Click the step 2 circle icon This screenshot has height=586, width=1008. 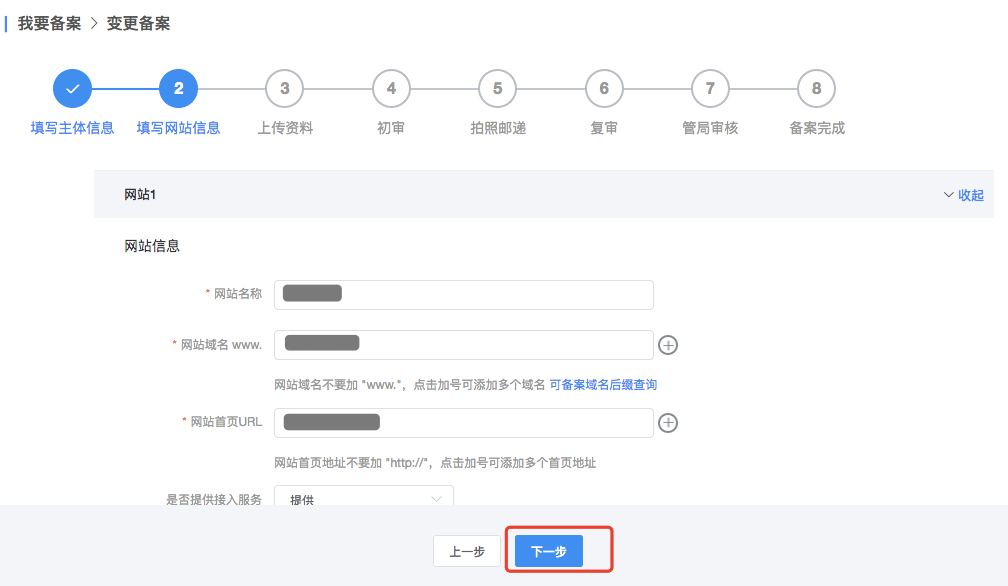[178, 89]
